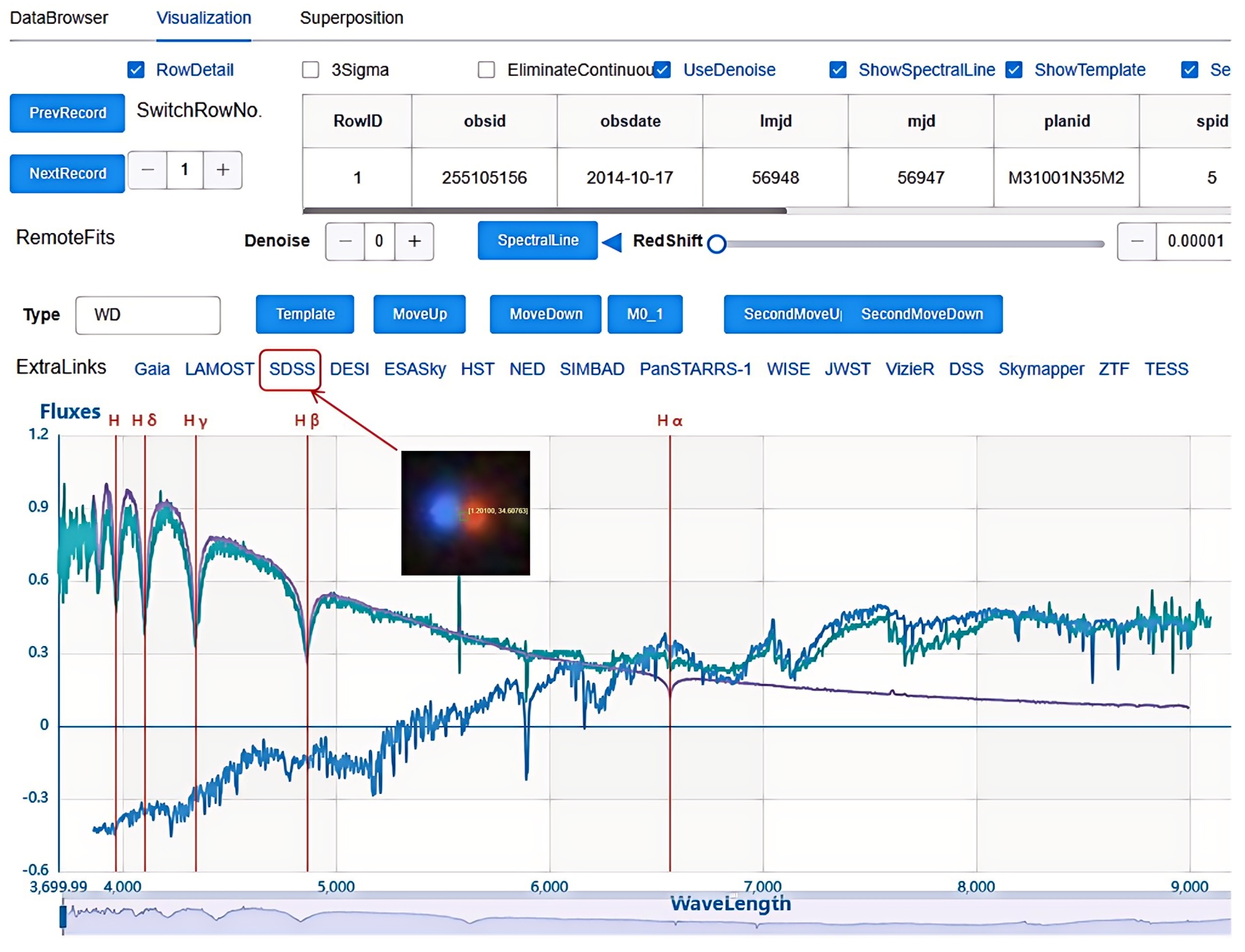1245x952 pixels.
Task: Click the SpectralLine button
Action: (537, 241)
